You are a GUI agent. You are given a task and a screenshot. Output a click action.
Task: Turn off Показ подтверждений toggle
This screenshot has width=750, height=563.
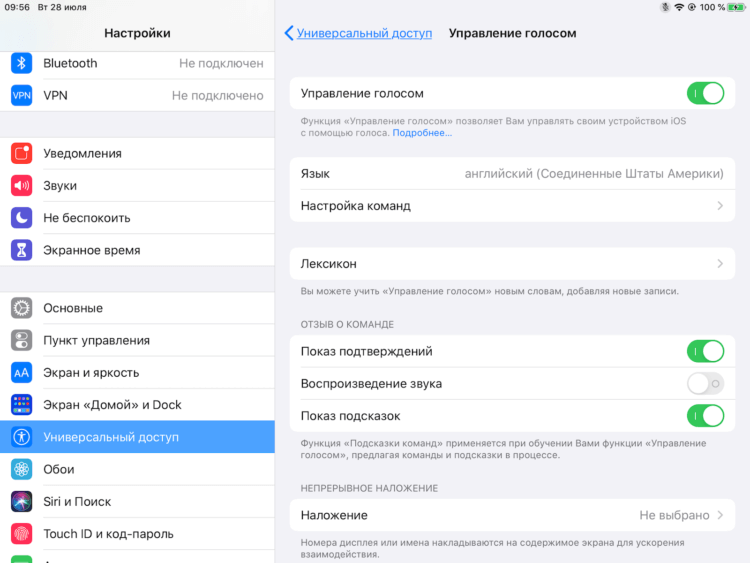(705, 352)
